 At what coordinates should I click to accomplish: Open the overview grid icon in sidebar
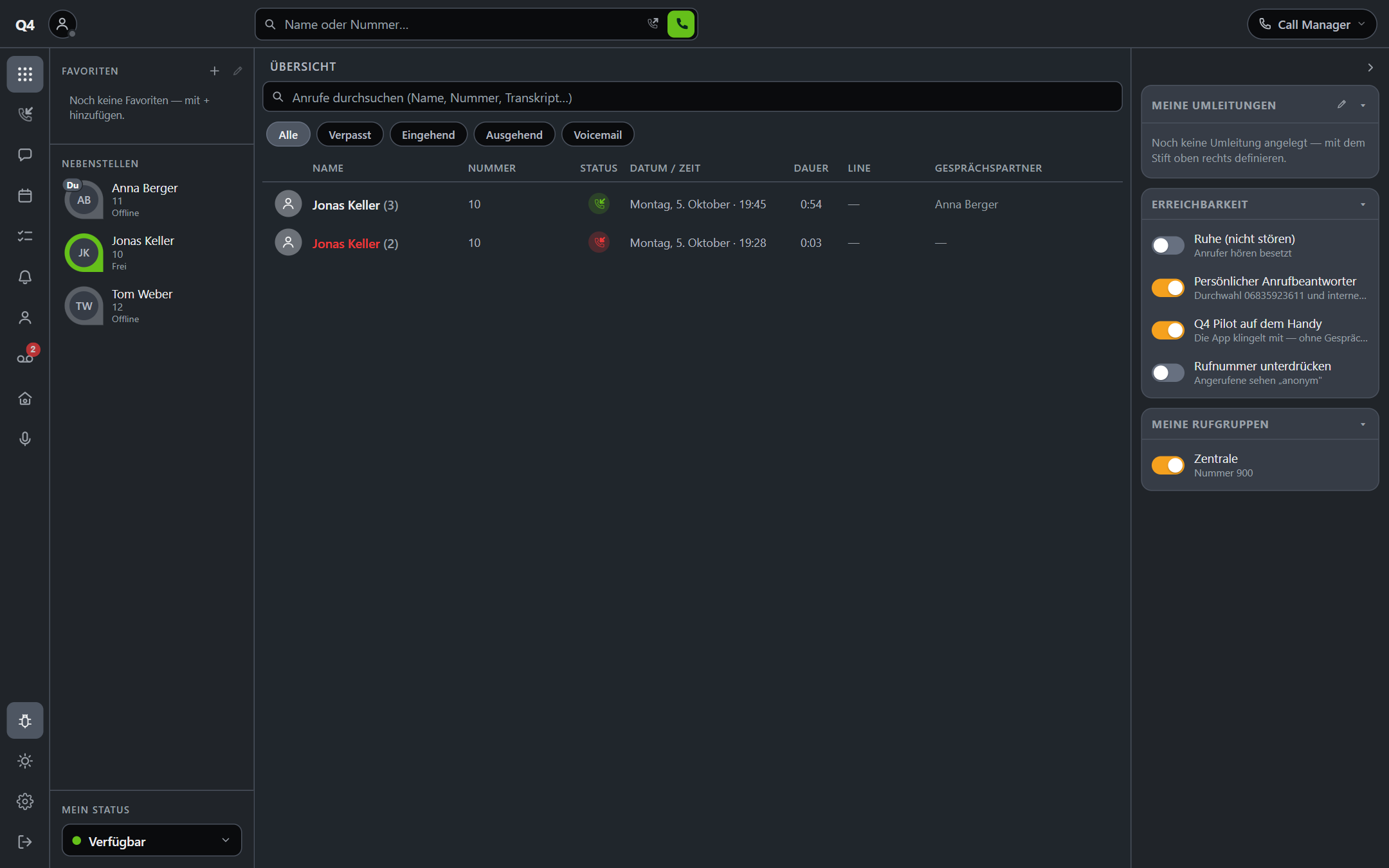coord(25,74)
